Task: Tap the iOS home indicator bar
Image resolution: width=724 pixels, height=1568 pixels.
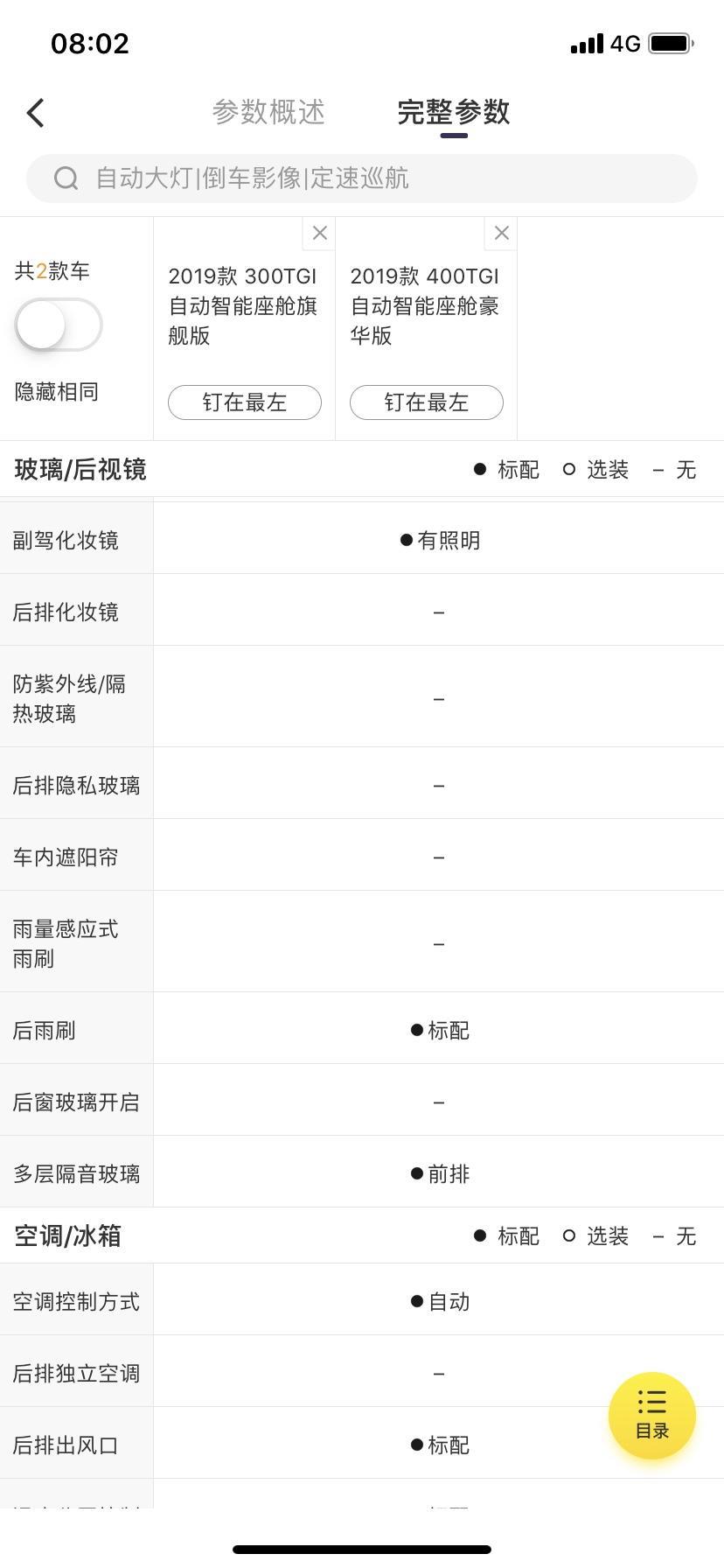Action: [x=362, y=1550]
